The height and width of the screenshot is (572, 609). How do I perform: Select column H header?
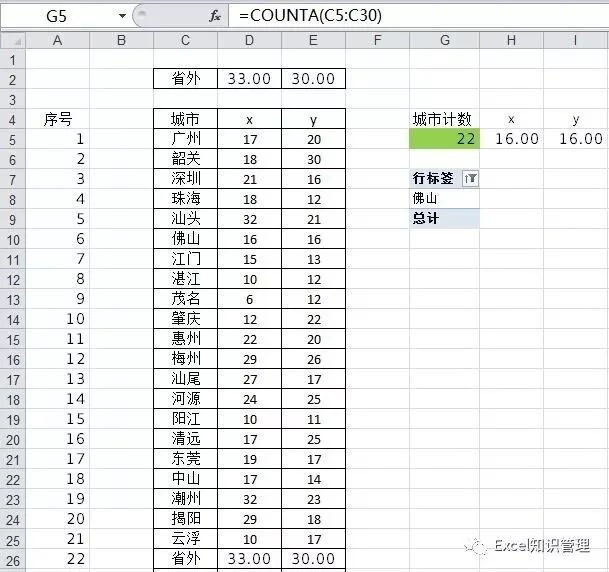[x=512, y=40]
